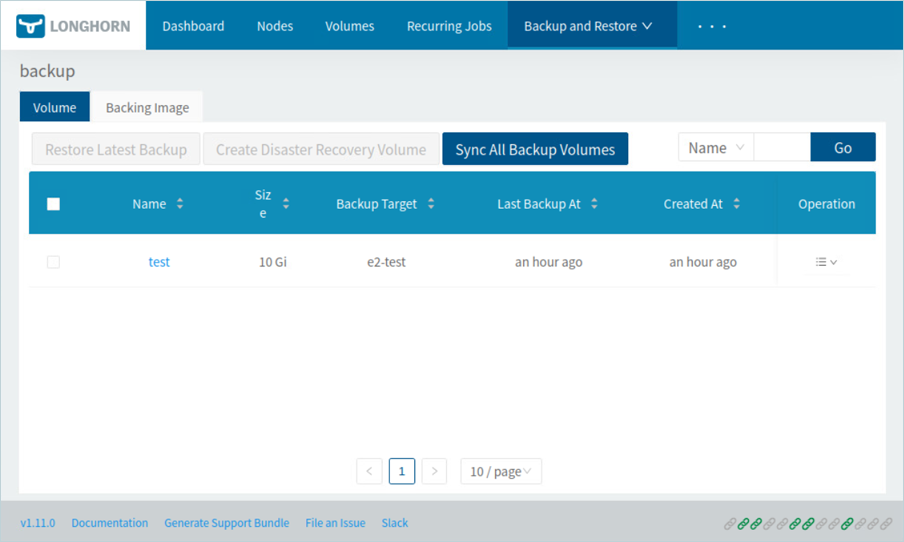
Task: Click the Longhorn logo icon
Action: [x=32, y=26]
